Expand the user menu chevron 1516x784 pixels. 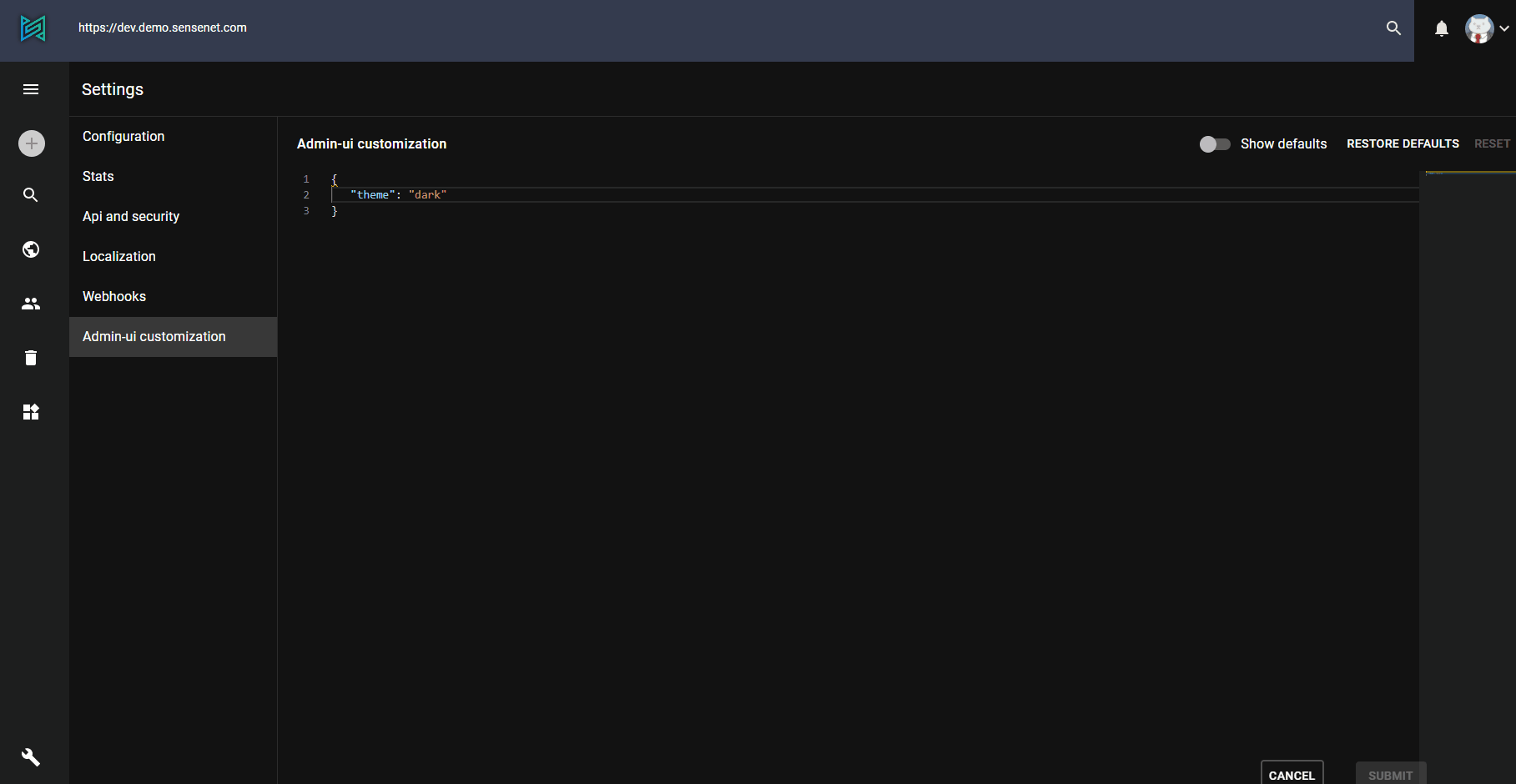click(1504, 28)
